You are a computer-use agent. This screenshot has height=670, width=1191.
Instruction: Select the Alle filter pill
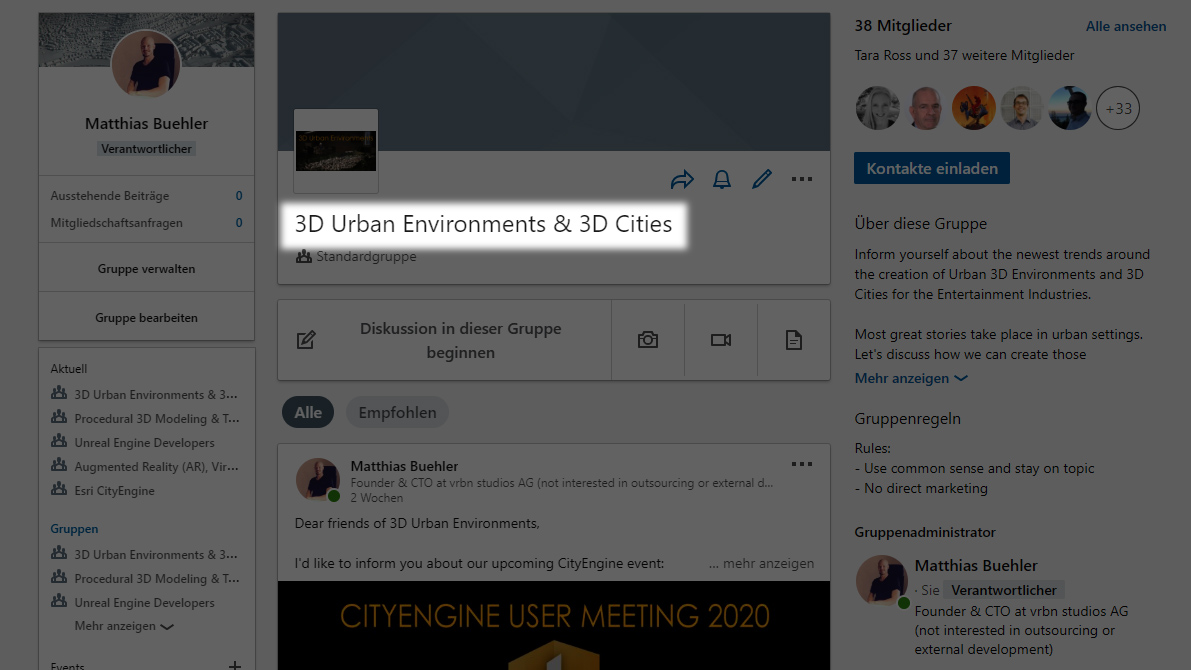308,412
